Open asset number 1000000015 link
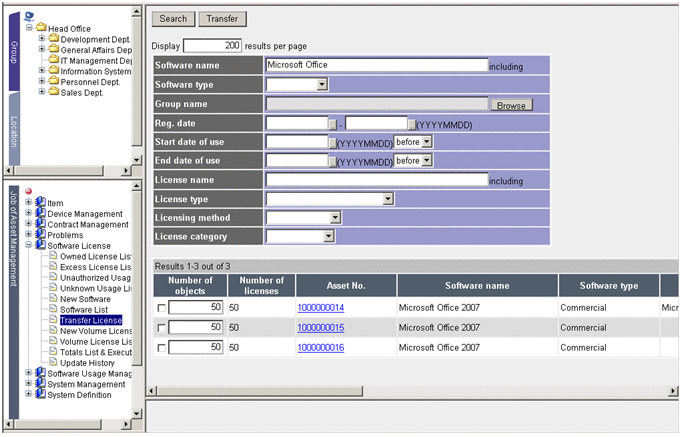 pyautogui.click(x=320, y=328)
